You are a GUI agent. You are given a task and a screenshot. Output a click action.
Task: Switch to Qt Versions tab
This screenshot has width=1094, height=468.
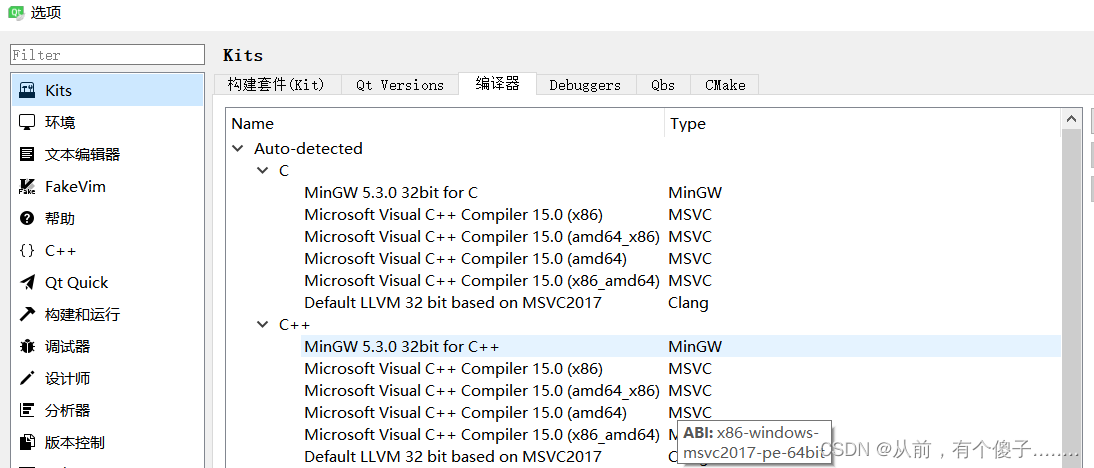pyautogui.click(x=400, y=84)
